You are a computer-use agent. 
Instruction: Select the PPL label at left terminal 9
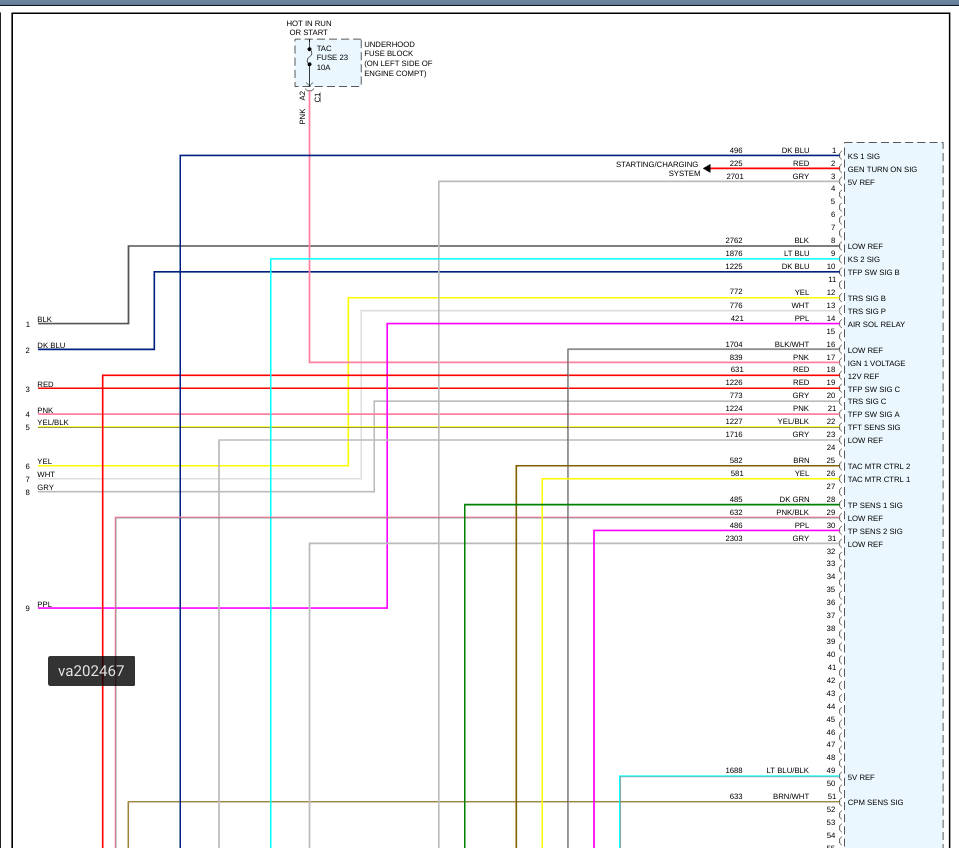[45, 604]
